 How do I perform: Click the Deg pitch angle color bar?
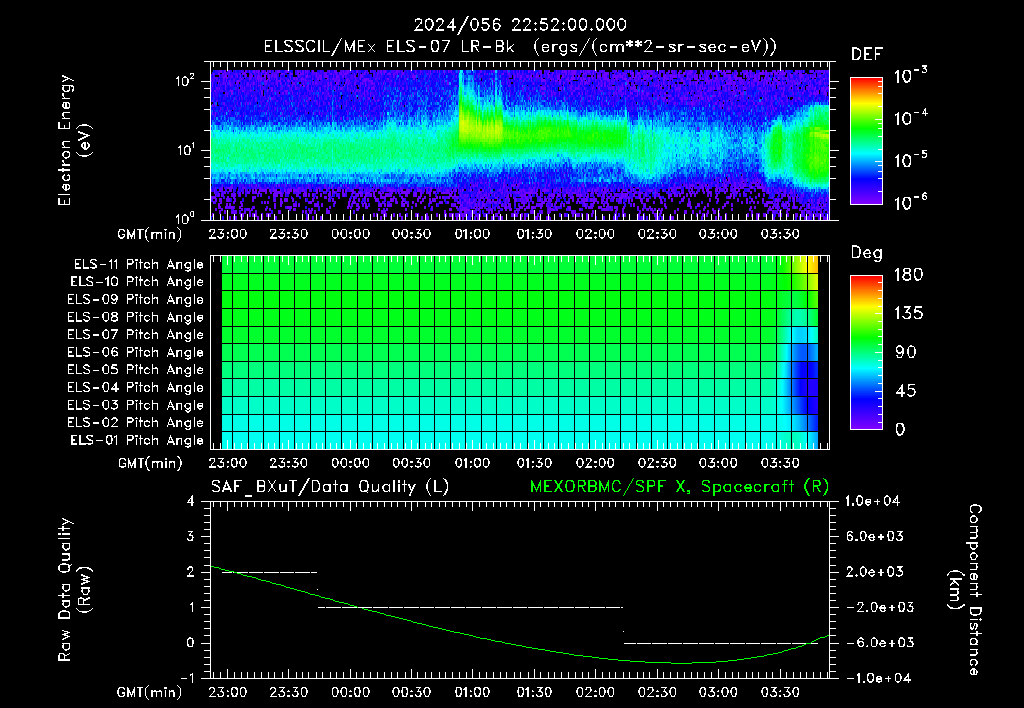866,352
